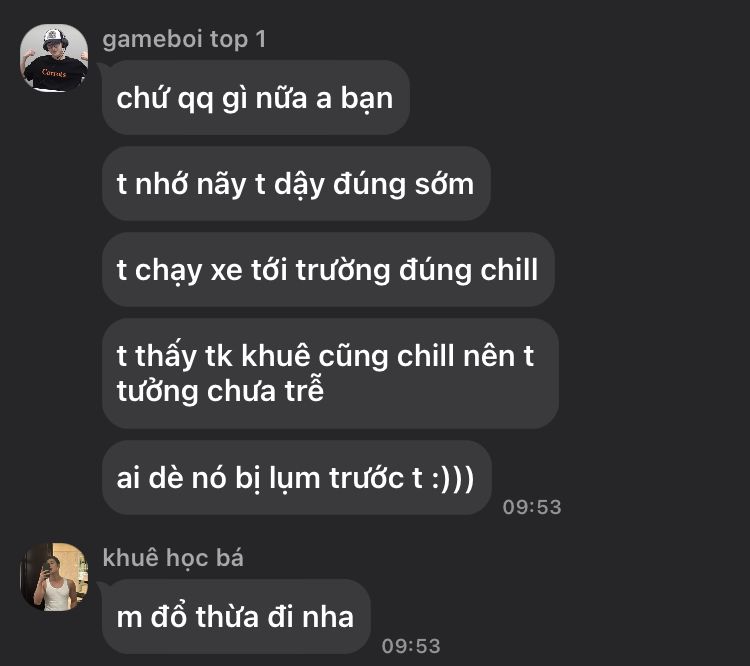This screenshot has height=666, width=750.
Task: Click the ':)))' emoticon in the message
Action: tap(452, 478)
